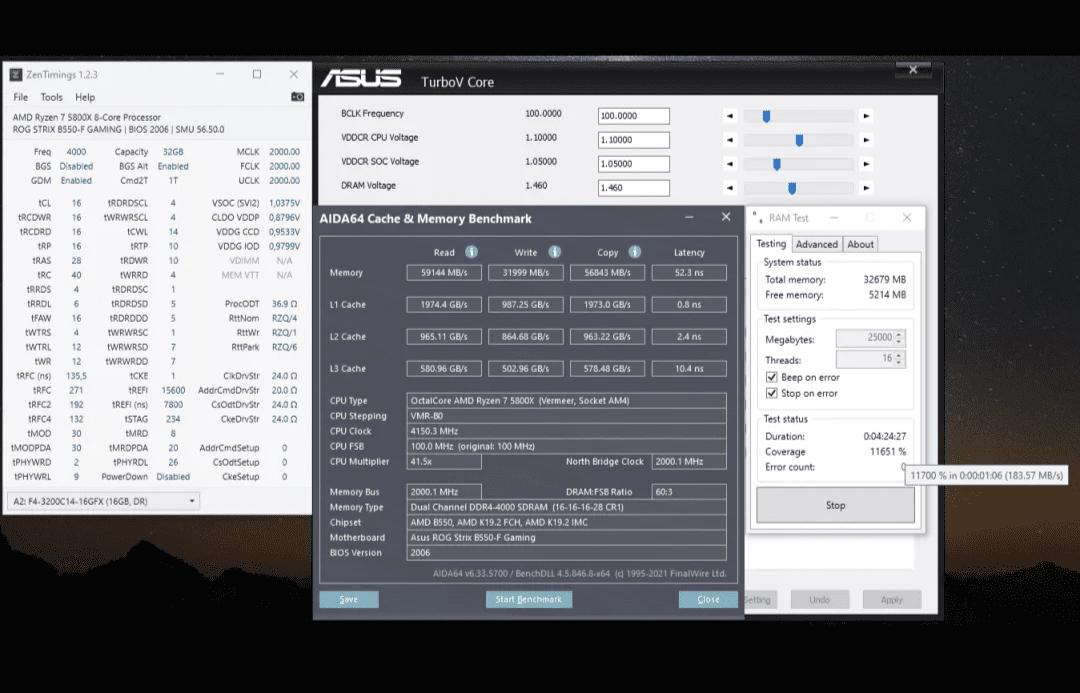This screenshot has height=693, width=1080.
Task: Click the DRAM Voltage slider handle
Action: click(x=792, y=188)
